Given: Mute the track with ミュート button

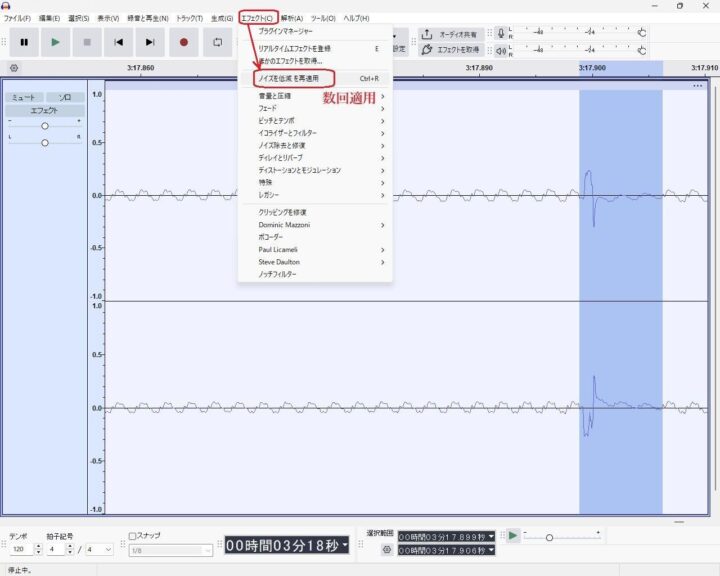Looking at the screenshot, I should (x=23, y=98).
